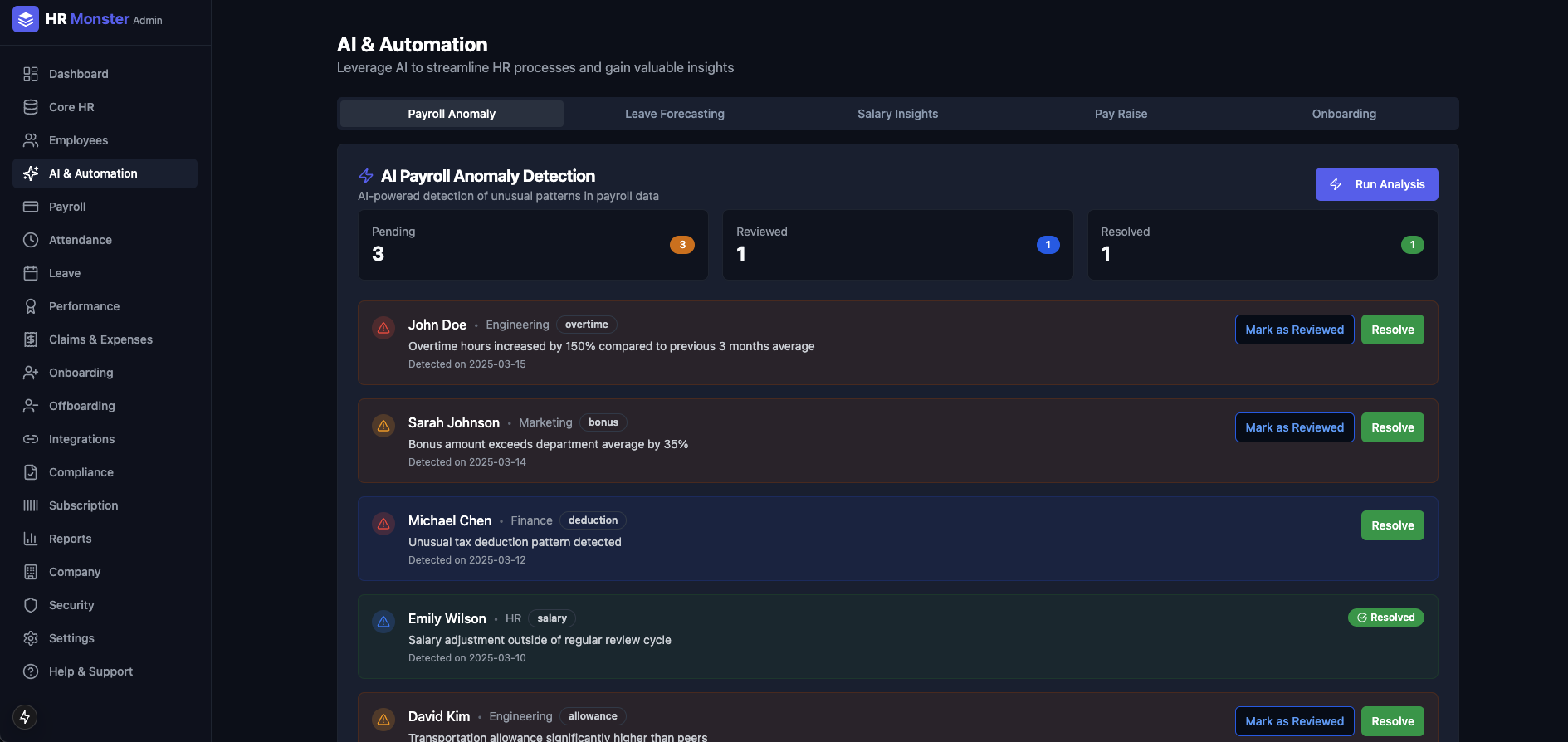Image resolution: width=1568 pixels, height=742 pixels.
Task: Click the Settings gear icon
Action: pyautogui.click(x=31, y=638)
